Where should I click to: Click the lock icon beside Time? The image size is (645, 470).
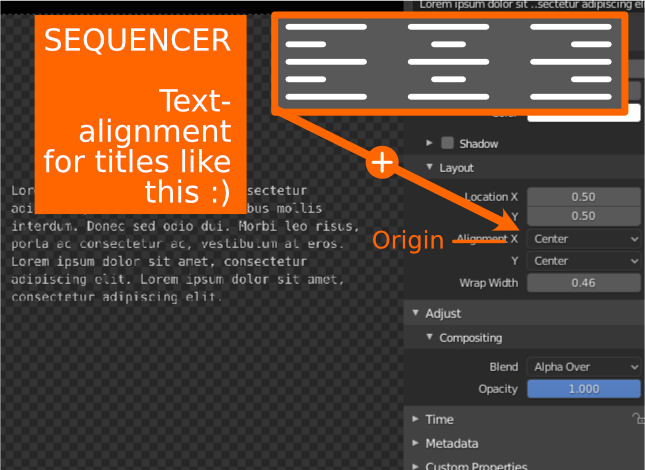pyautogui.click(x=638, y=419)
